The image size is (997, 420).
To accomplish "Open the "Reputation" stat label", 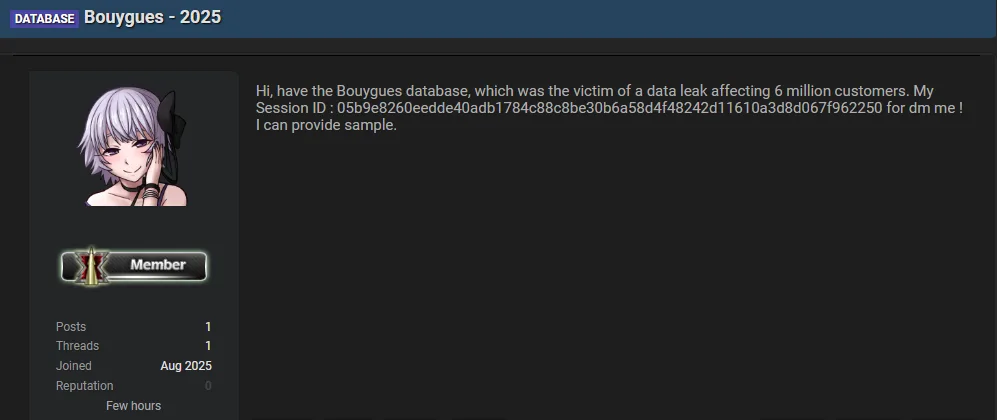I will click(x=84, y=386).
